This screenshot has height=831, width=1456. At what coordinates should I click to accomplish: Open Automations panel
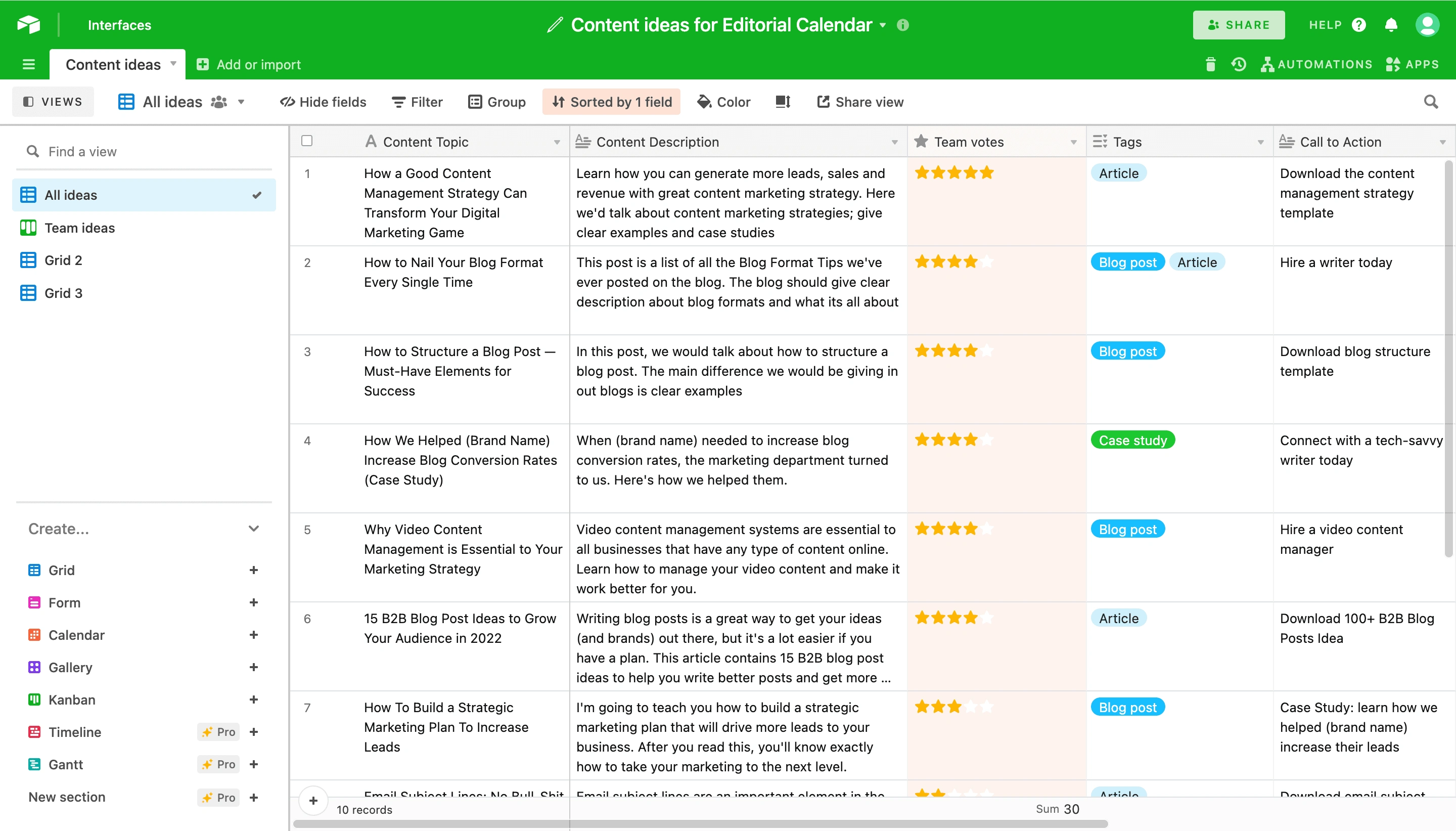click(1316, 65)
